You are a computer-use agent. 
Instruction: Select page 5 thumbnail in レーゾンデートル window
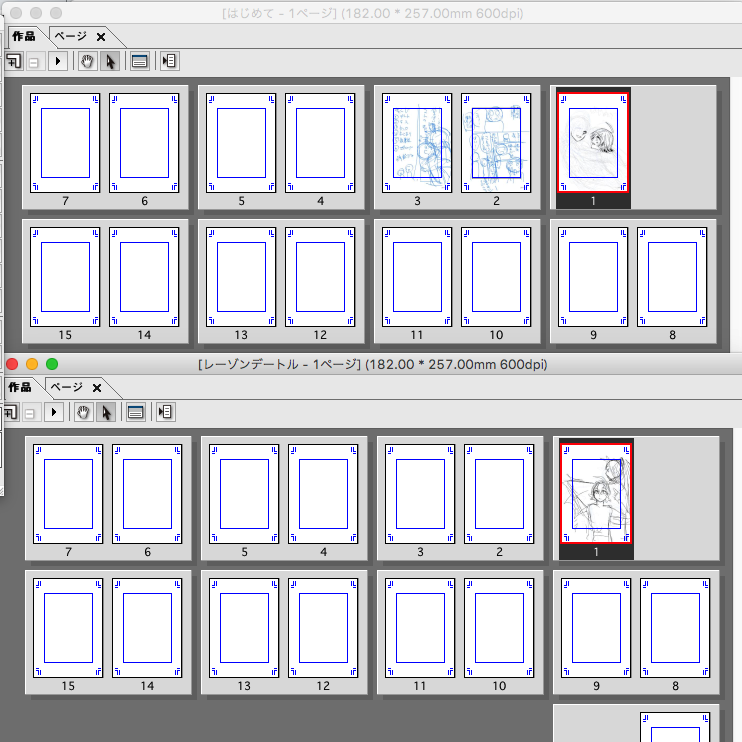(x=244, y=494)
